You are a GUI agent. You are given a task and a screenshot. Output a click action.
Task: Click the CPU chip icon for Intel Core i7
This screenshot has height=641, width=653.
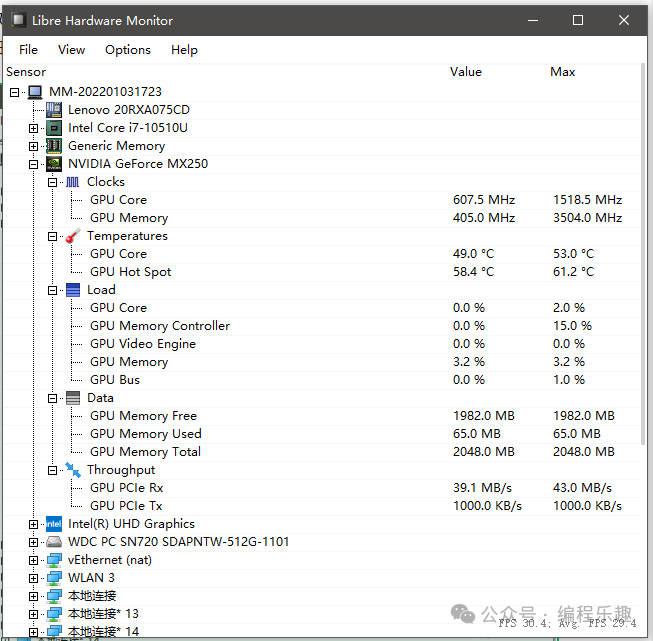tap(54, 128)
